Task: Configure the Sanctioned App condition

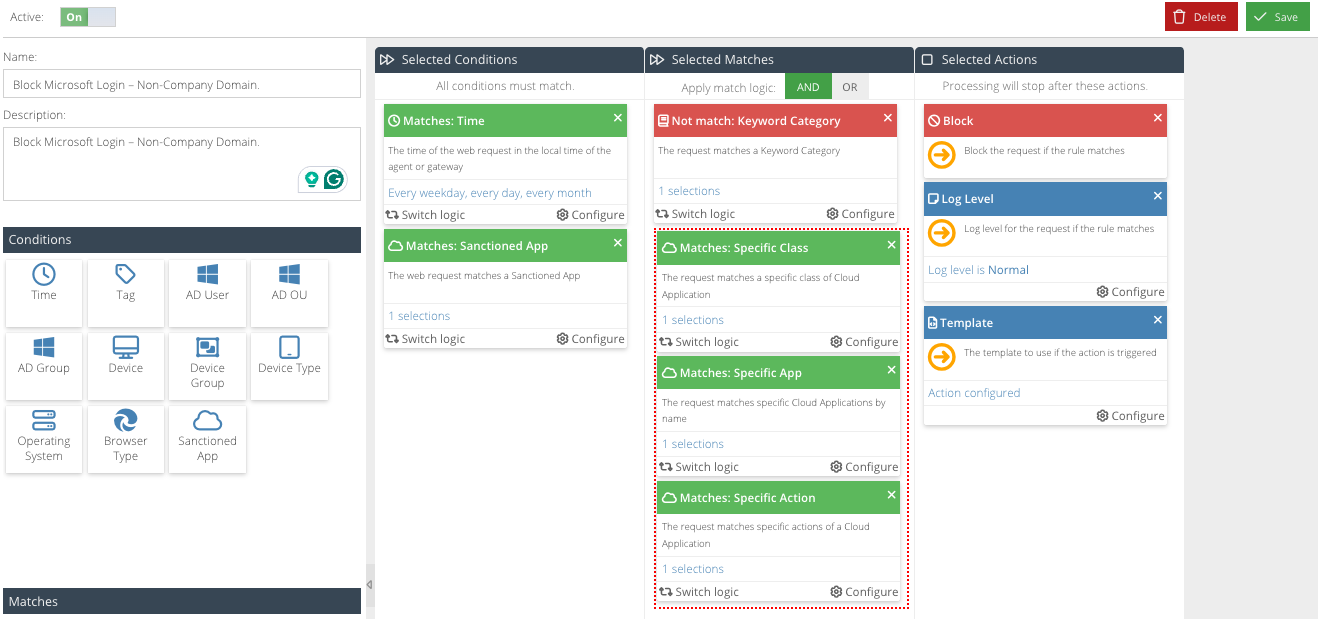Action: coord(590,339)
